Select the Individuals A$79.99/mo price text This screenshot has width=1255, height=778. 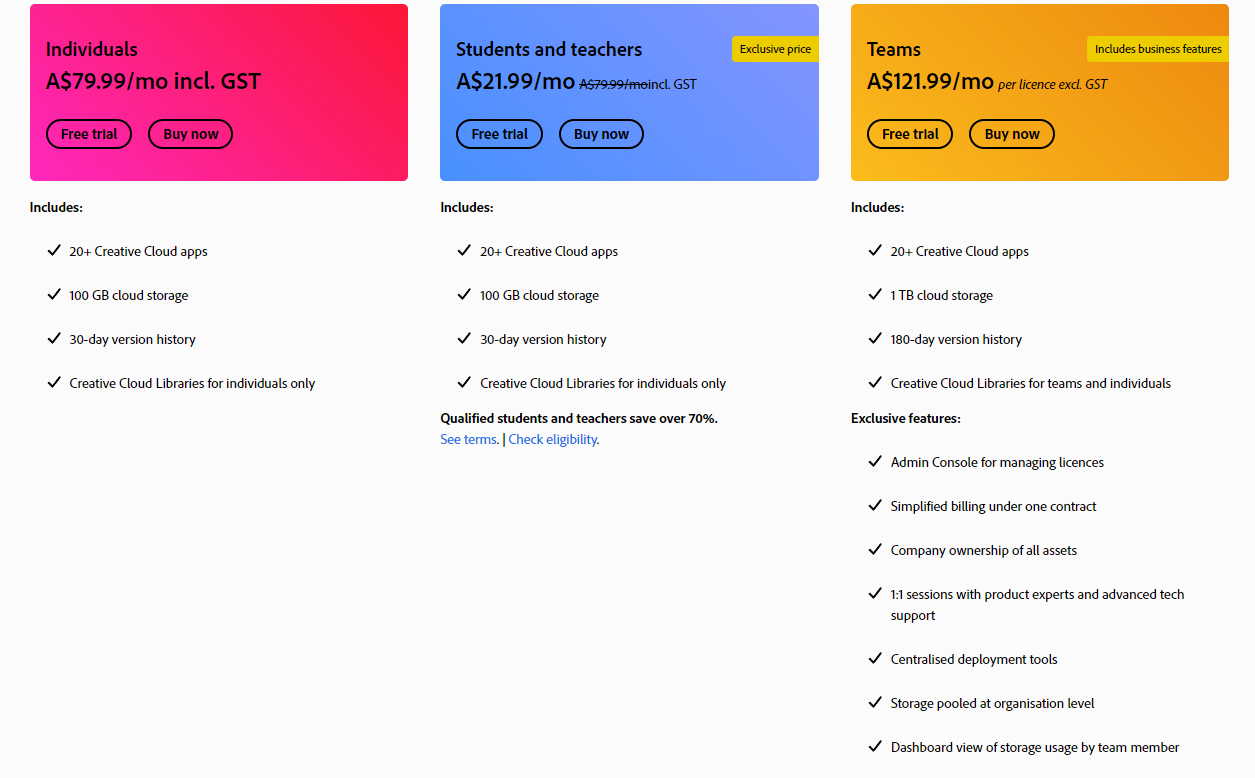153,82
